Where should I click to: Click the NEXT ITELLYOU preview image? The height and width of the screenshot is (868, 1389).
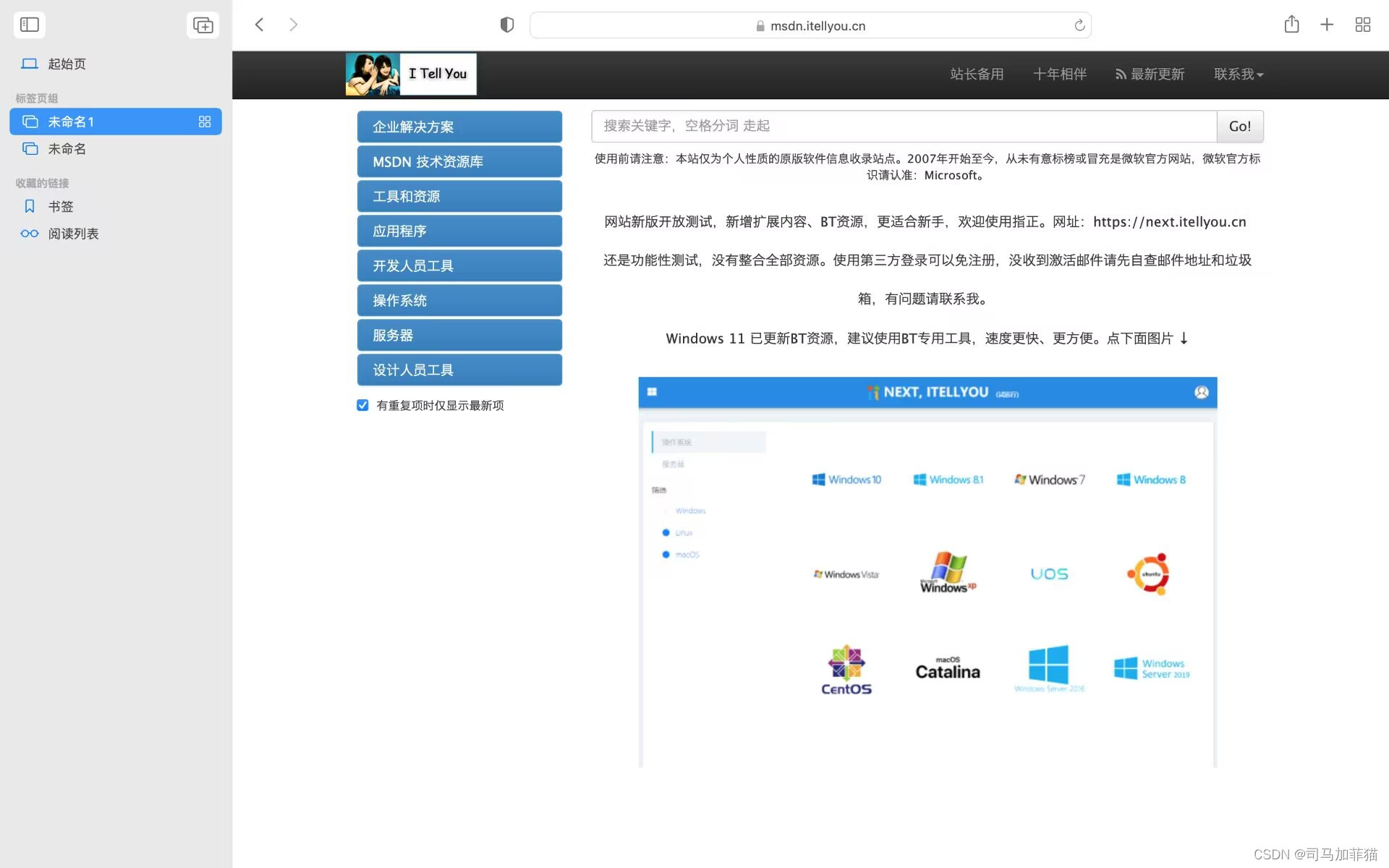[927, 571]
